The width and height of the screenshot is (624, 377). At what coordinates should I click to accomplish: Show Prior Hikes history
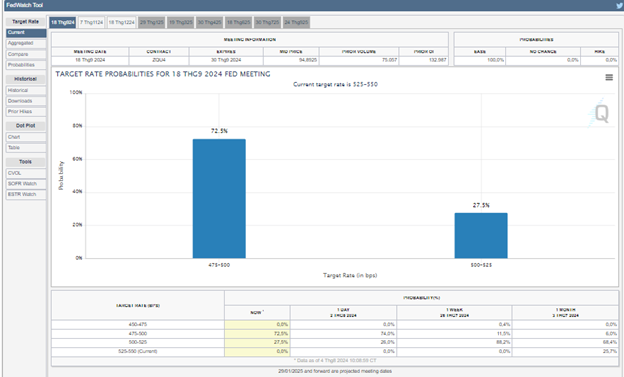click(26, 112)
